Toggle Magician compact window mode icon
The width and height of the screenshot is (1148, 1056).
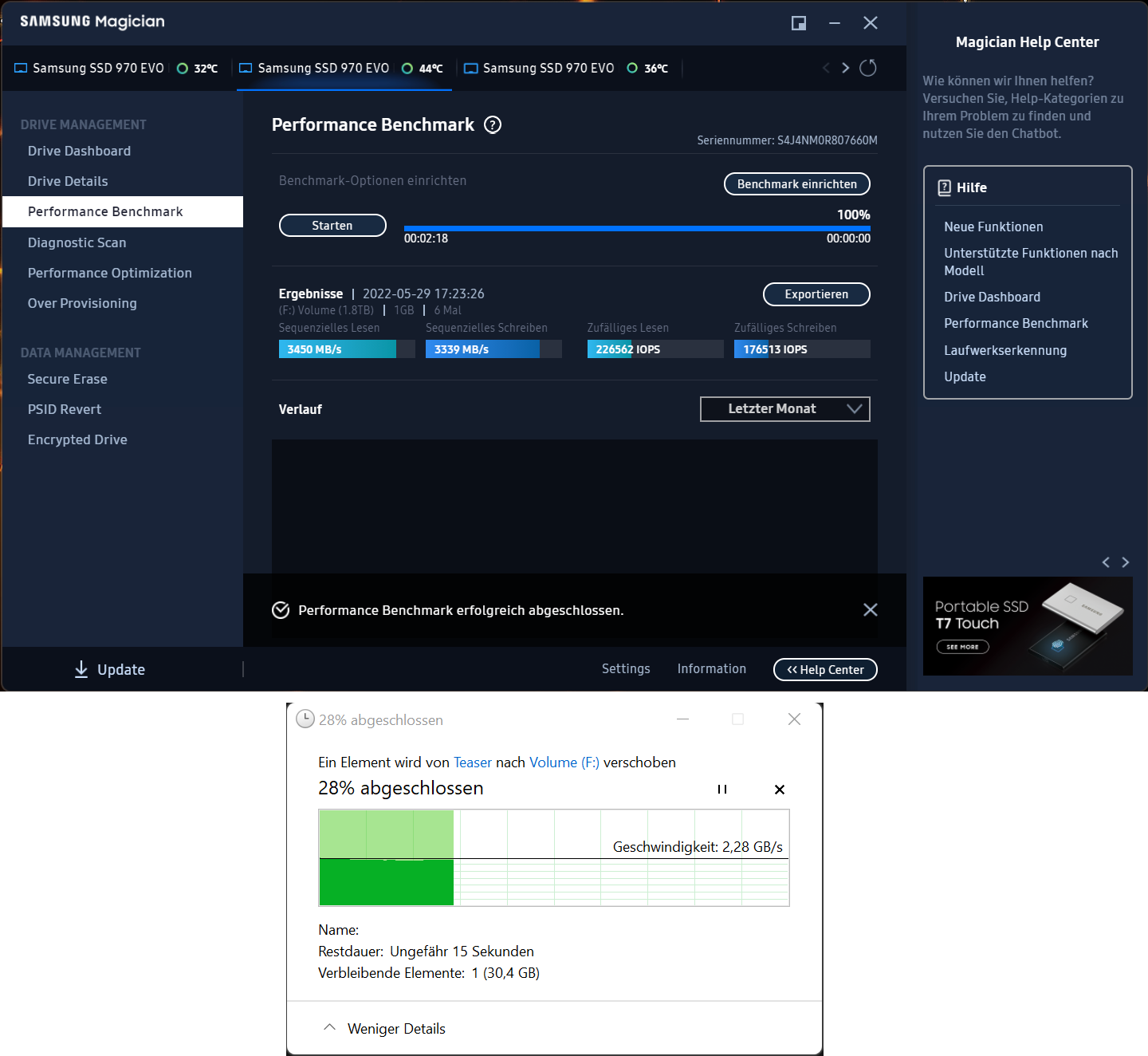point(799,23)
